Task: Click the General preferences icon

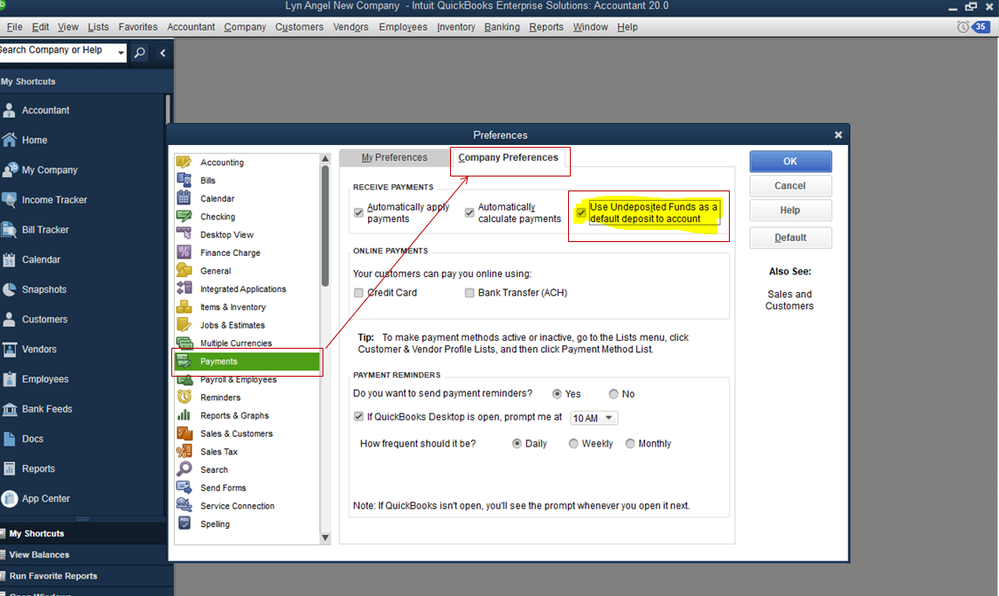Action: pyautogui.click(x=184, y=270)
